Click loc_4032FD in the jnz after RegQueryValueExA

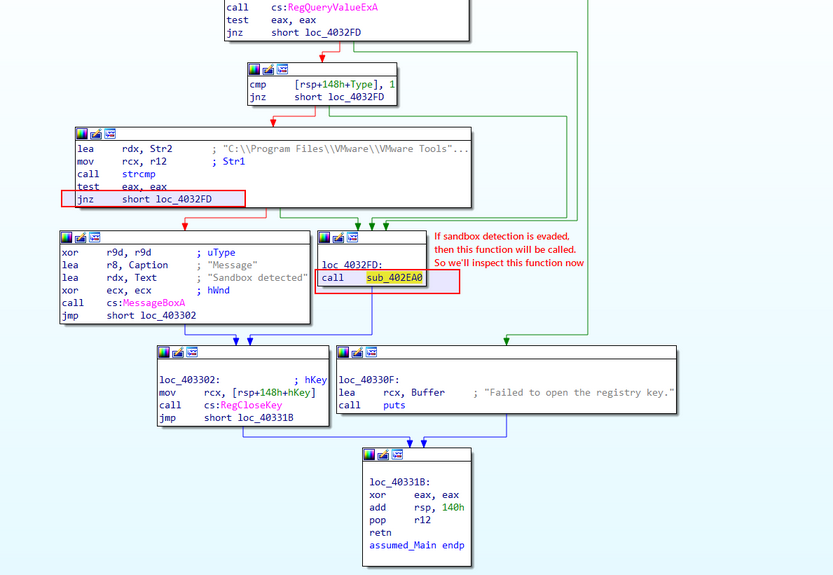coord(333,32)
